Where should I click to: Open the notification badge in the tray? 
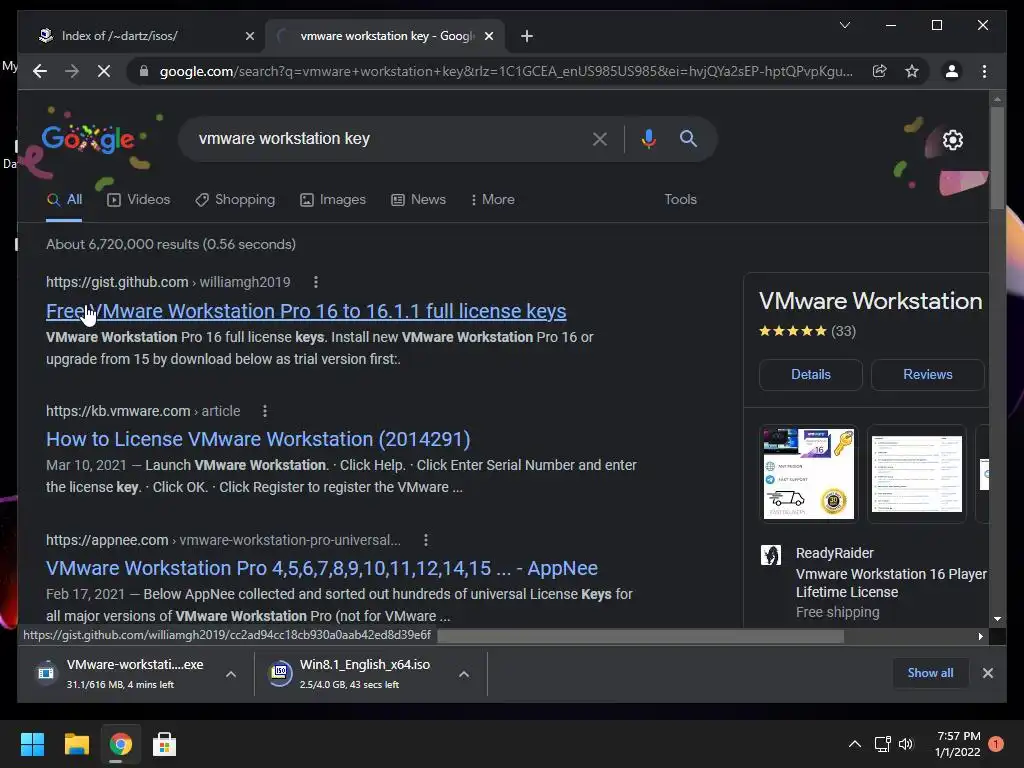coord(996,744)
